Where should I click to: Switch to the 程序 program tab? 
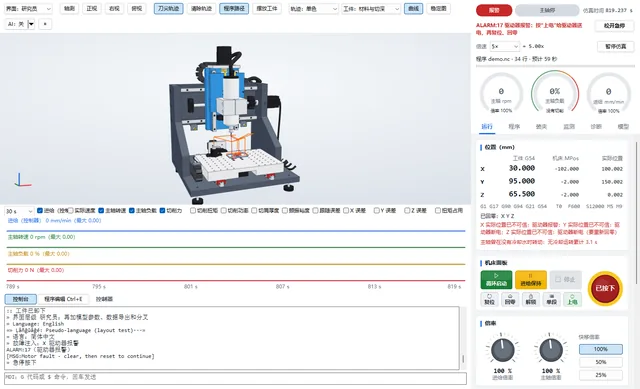514,127
